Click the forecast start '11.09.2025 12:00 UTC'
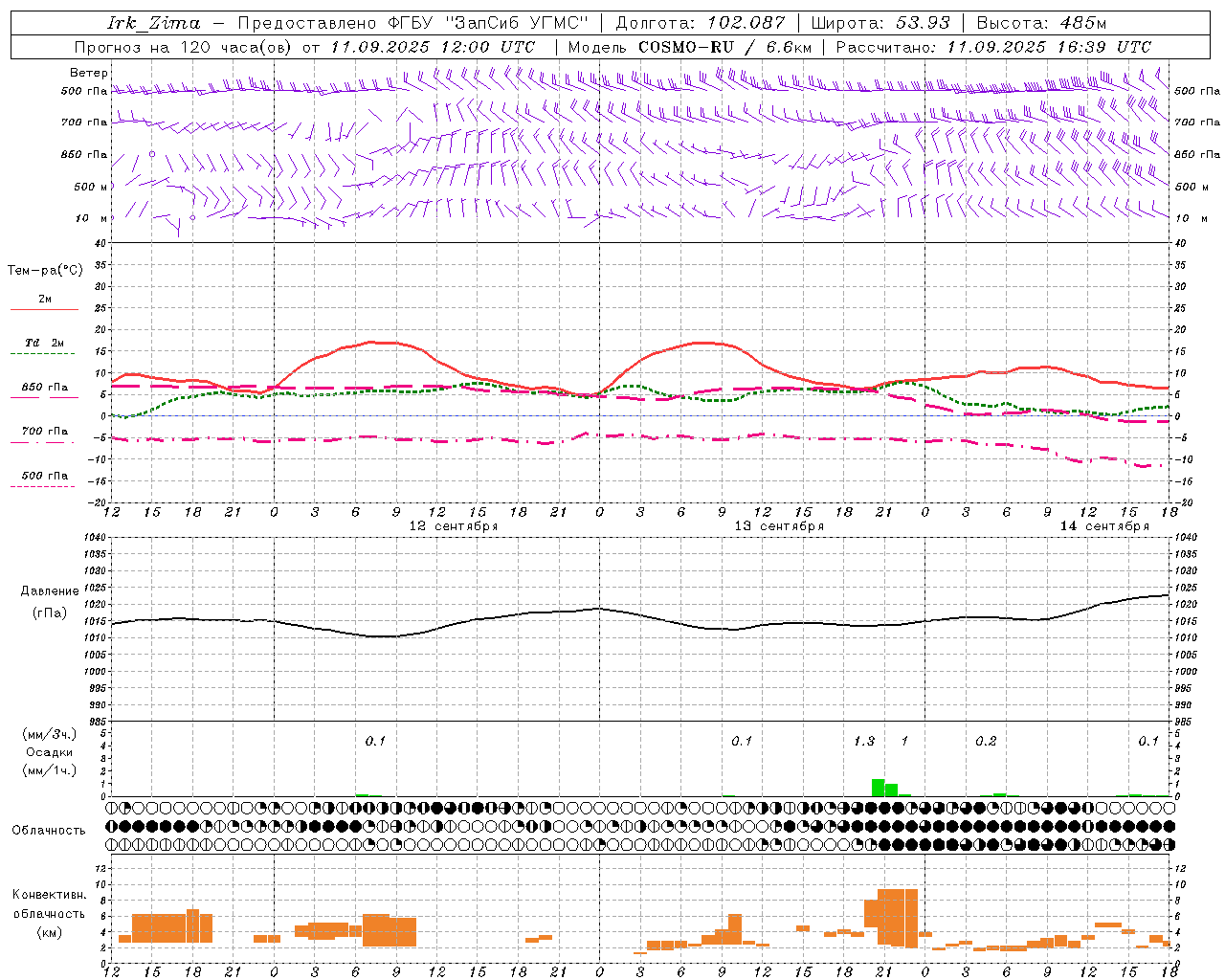 pyautogui.click(x=433, y=47)
